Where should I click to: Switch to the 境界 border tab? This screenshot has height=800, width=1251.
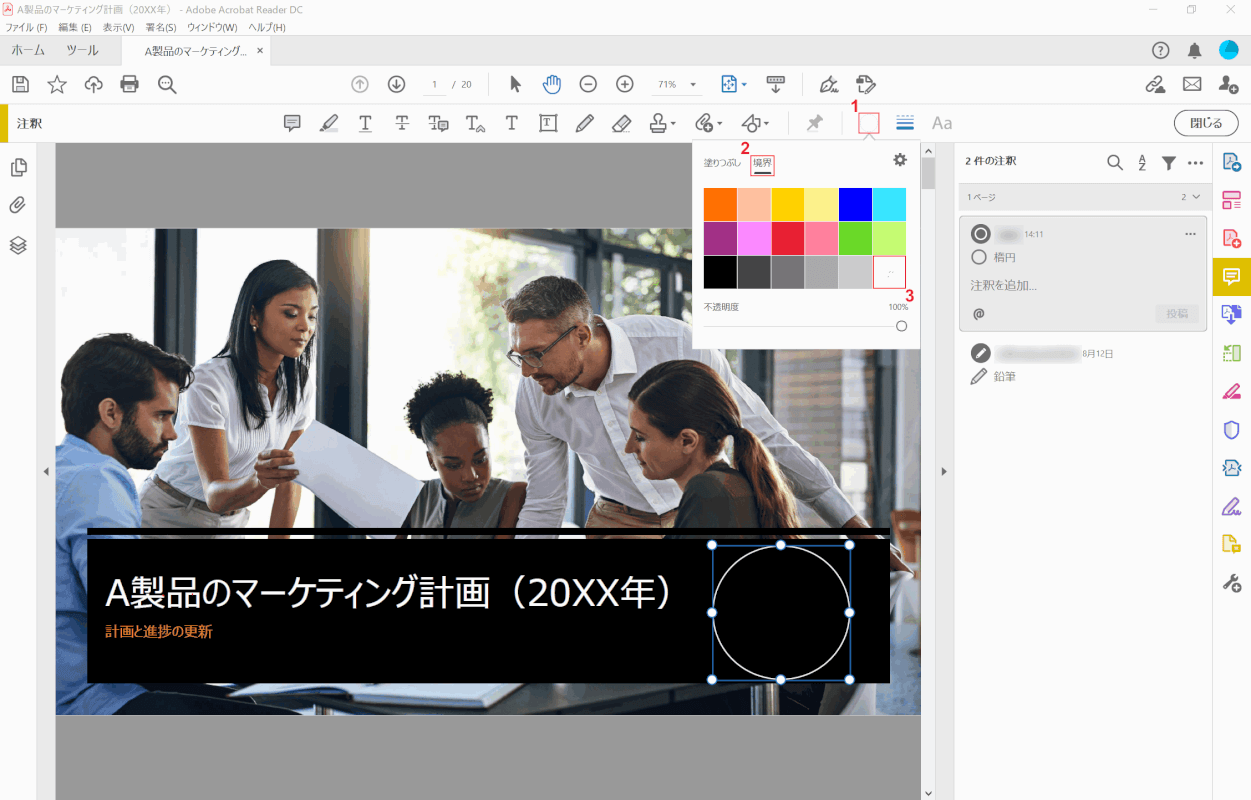pos(762,162)
